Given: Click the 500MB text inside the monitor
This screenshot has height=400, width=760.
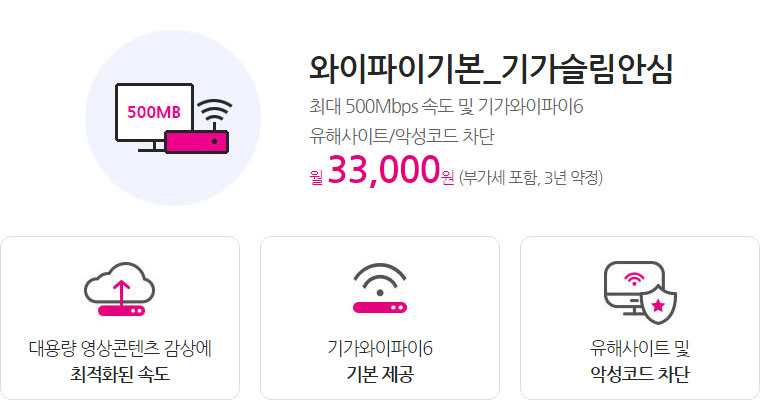Looking at the screenshot, I should click(154, 112).
